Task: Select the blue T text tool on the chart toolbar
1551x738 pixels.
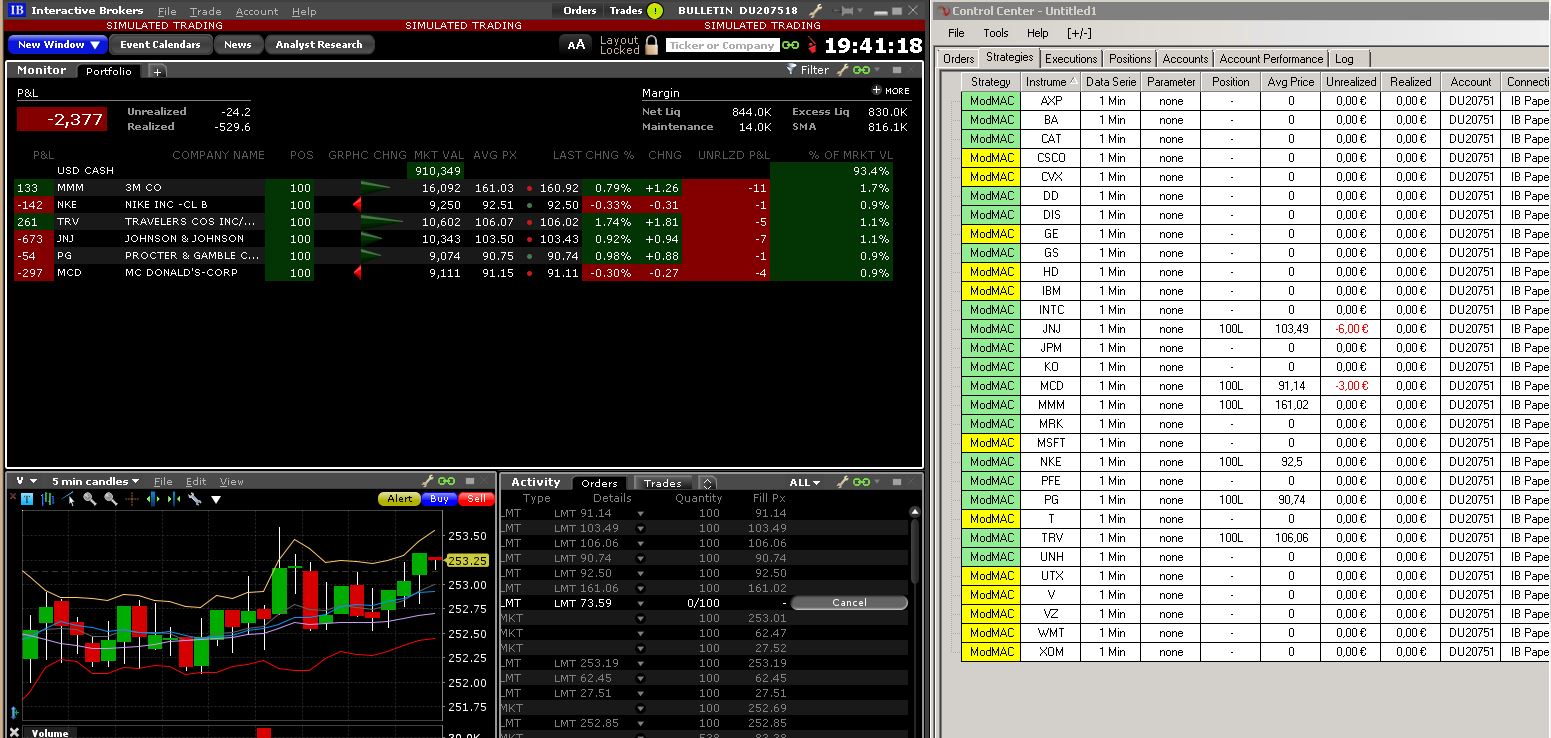Action: (27, 499)
